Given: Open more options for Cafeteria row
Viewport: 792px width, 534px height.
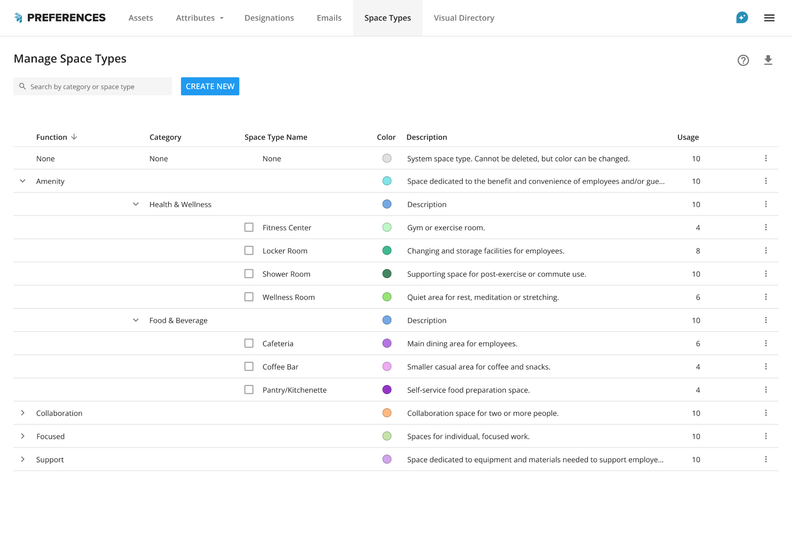Looking at the screenshot, I should pyautogui.click(x=766, y=344).
